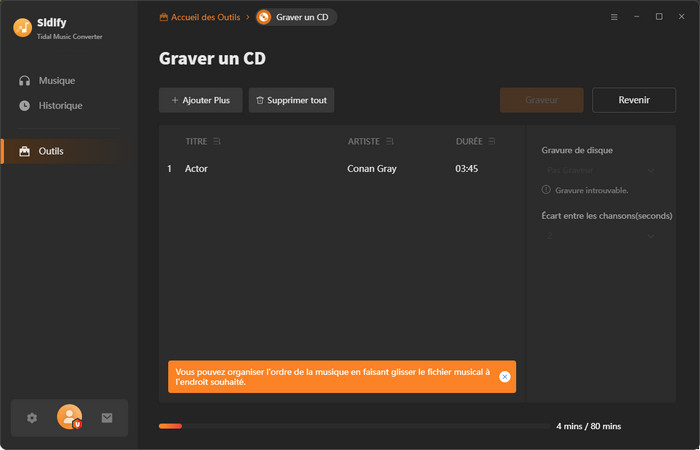The height and width of the screenshot is (450, 700).
Task: Open Historique in the sidebar
Action: click(60, 105)
